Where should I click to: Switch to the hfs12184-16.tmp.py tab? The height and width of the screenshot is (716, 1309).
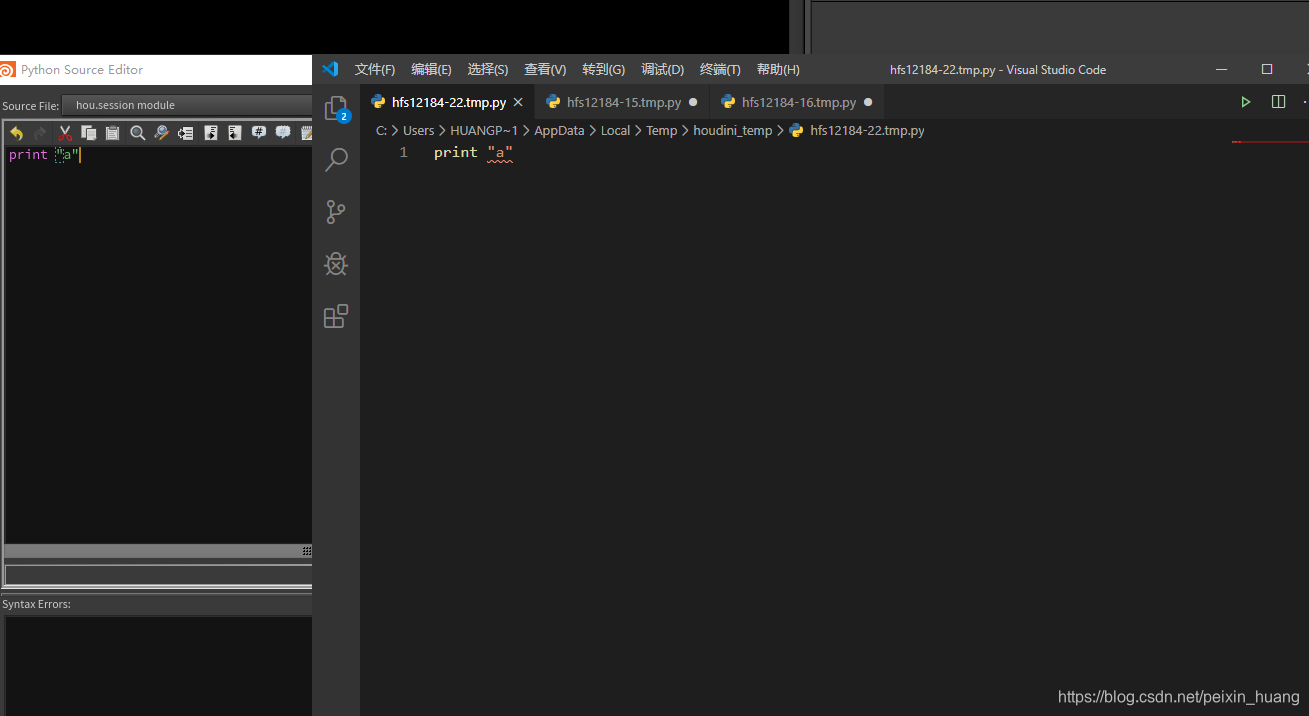(x=798, y=101)
